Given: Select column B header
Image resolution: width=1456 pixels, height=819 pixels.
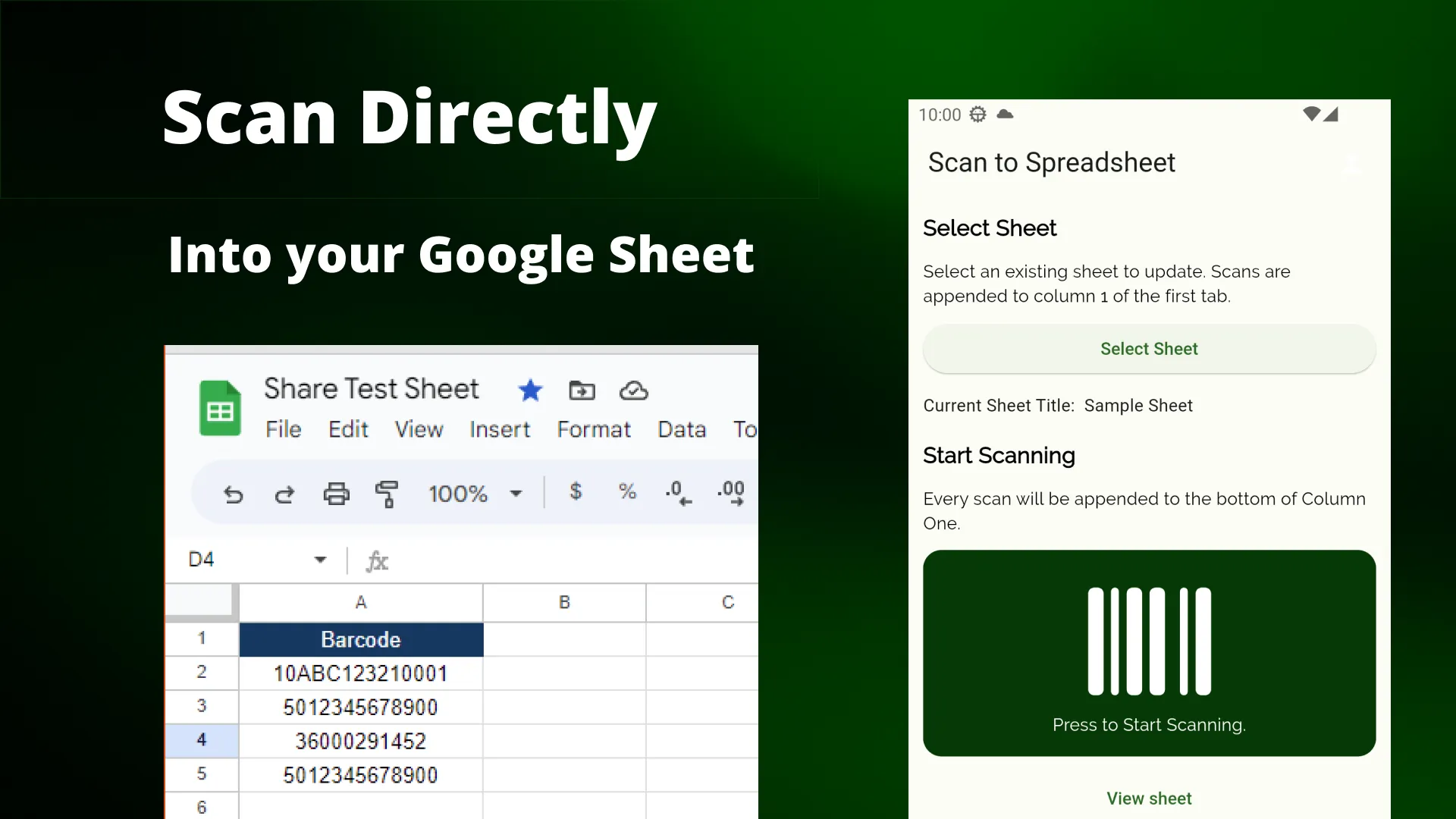Looking at the screenshot, I should click(564, 602).
